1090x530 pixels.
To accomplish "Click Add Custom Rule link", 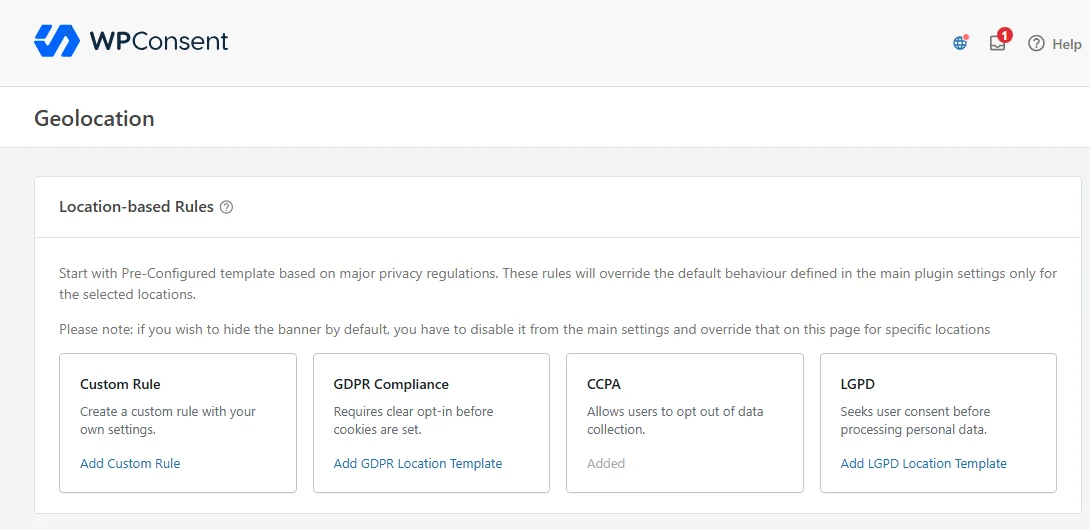I will (130, 463).
